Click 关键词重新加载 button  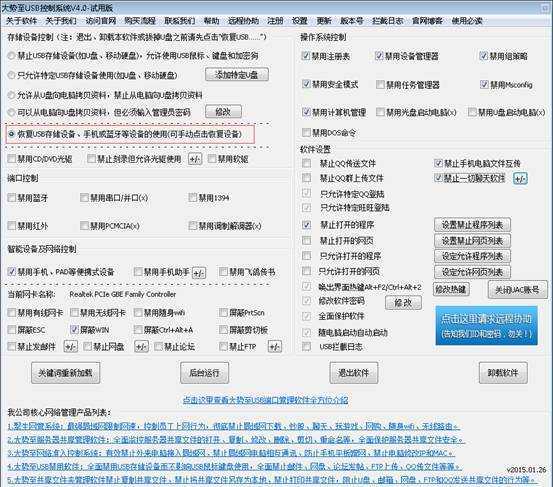pyautogui.click(x=66, y=373)
